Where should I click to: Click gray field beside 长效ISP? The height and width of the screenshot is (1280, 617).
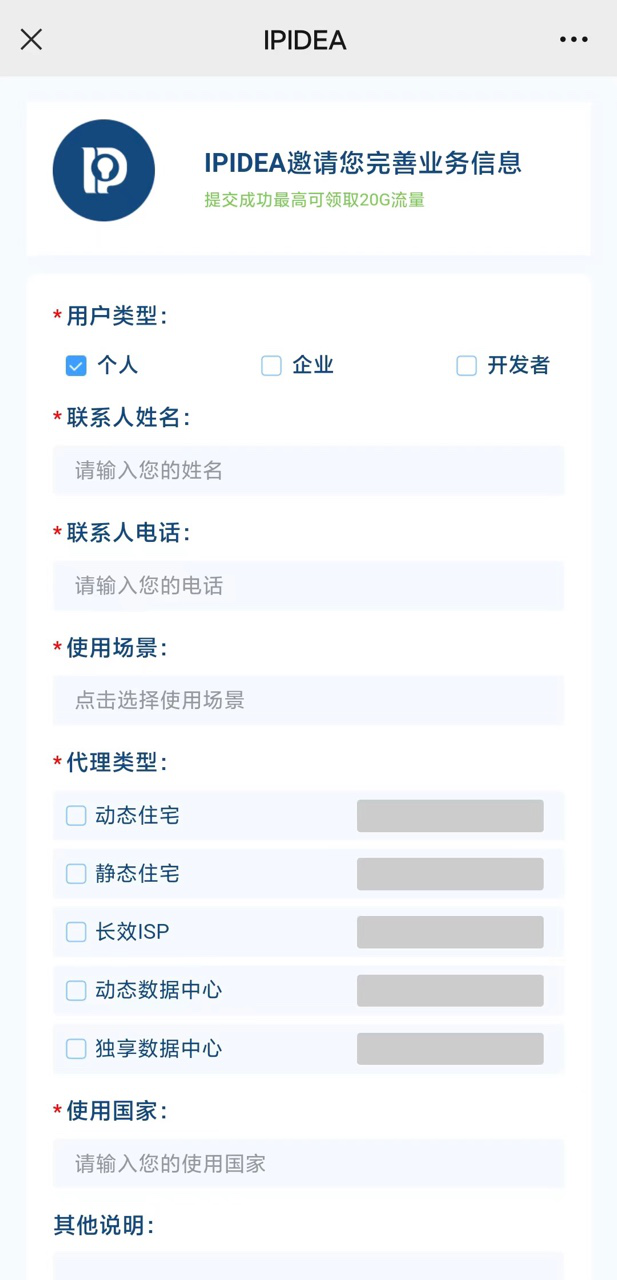pos(450,932)
